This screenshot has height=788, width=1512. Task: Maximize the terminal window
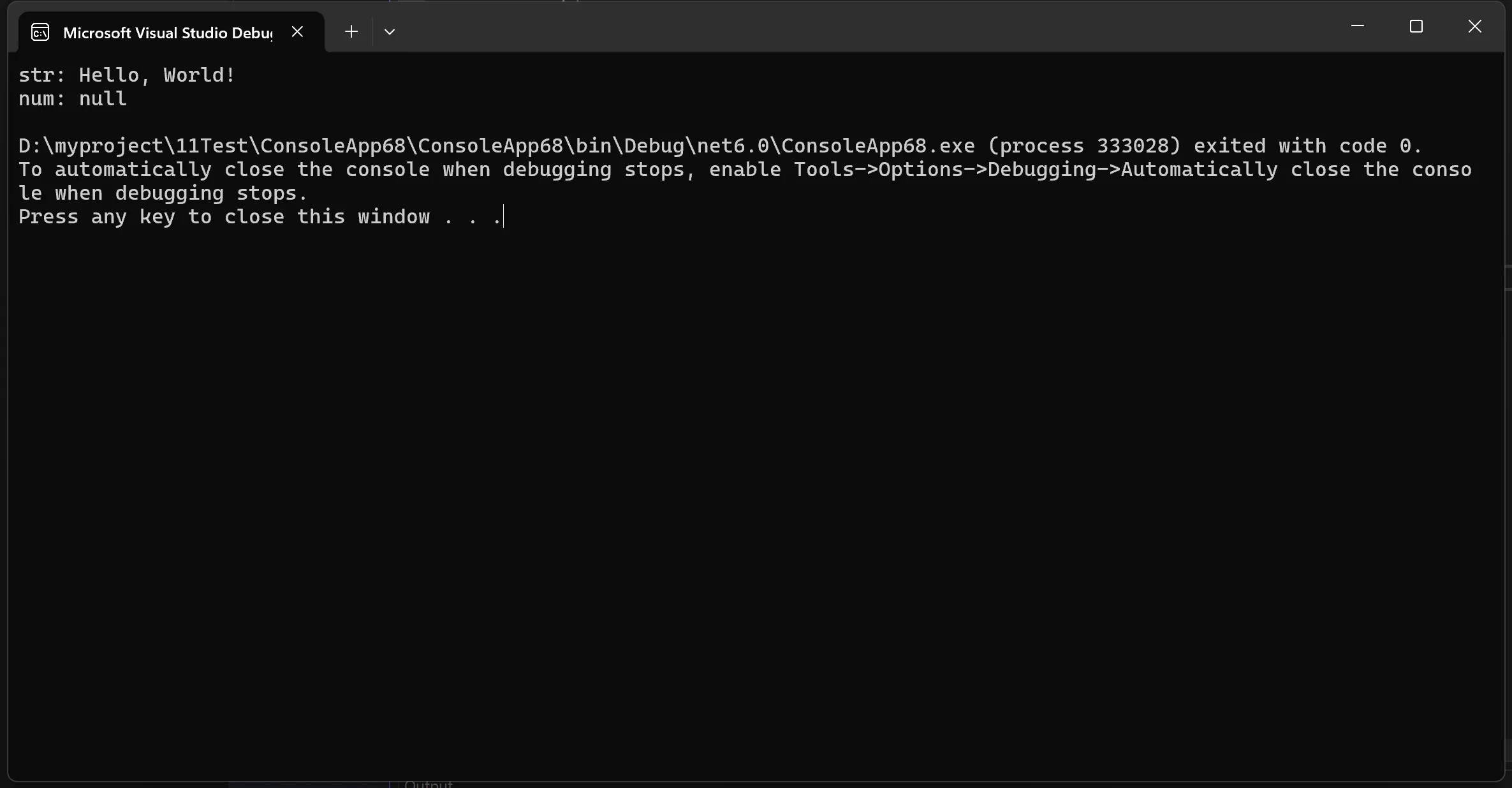pyautogui.click(x=1416, y=26)
